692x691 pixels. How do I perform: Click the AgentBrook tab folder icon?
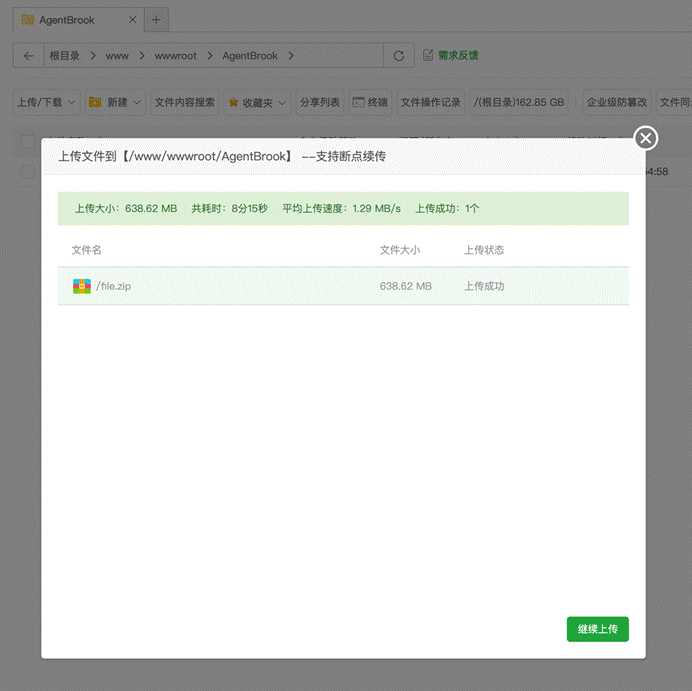(x=28, y=20)
